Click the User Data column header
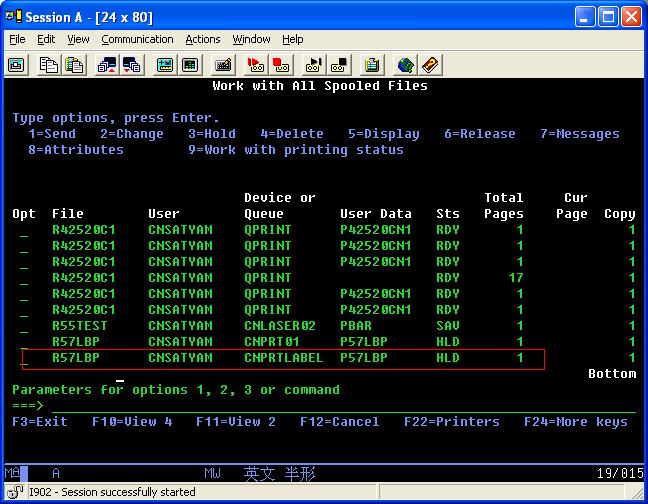 [x=376, y=214]
